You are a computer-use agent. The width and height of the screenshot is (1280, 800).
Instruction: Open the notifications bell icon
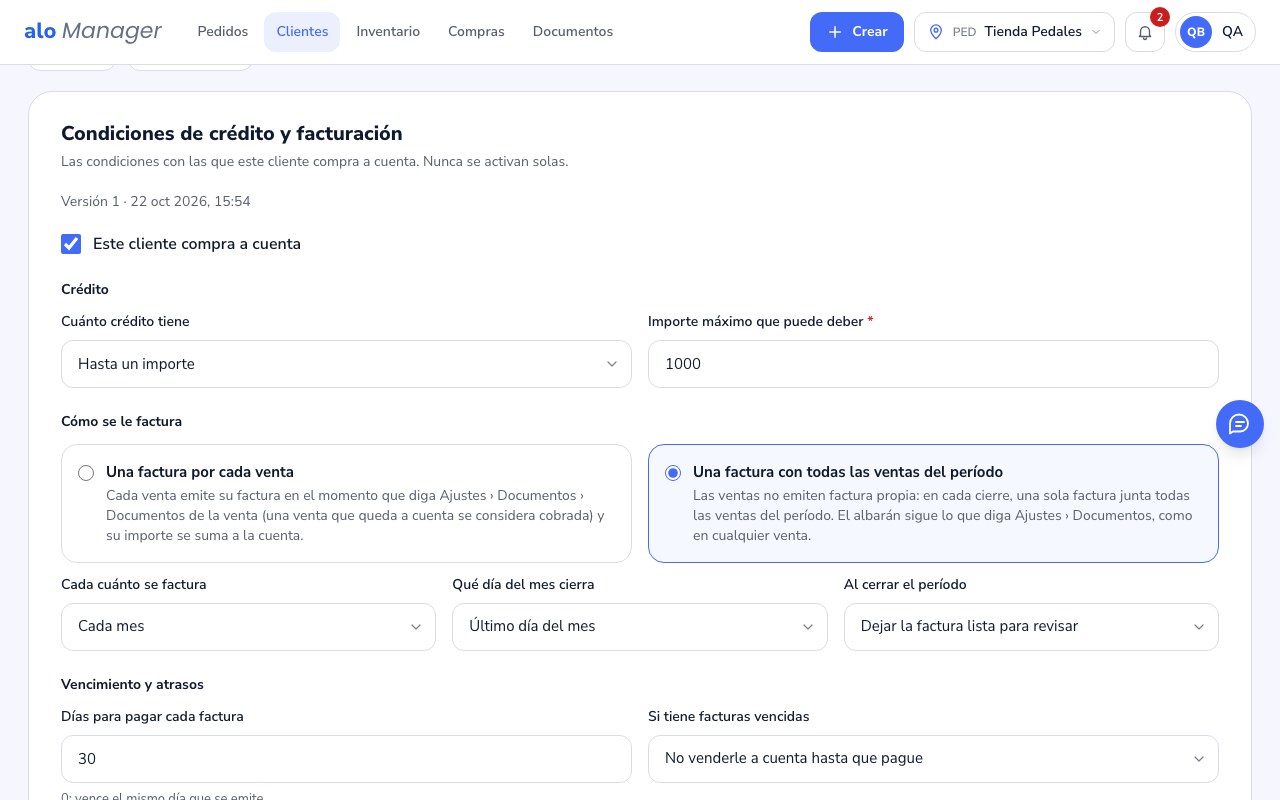point(1145,32)
